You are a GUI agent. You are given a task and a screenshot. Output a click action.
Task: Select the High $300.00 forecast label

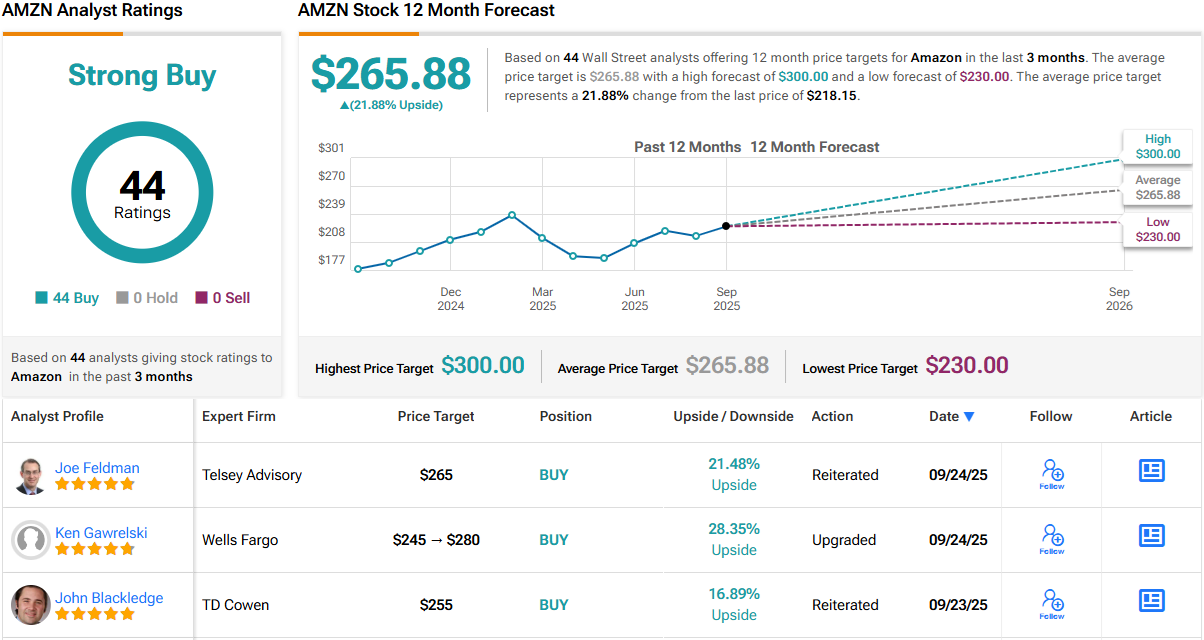pyautogui.click(x=1158, y=147)
